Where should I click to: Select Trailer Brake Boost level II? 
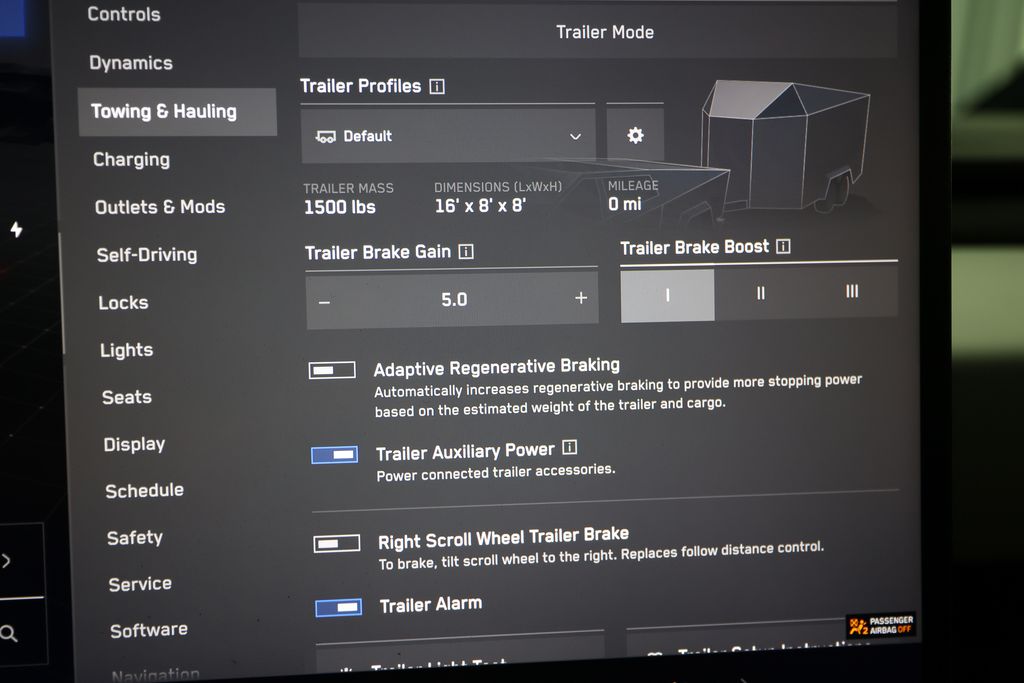click(761, 293)
